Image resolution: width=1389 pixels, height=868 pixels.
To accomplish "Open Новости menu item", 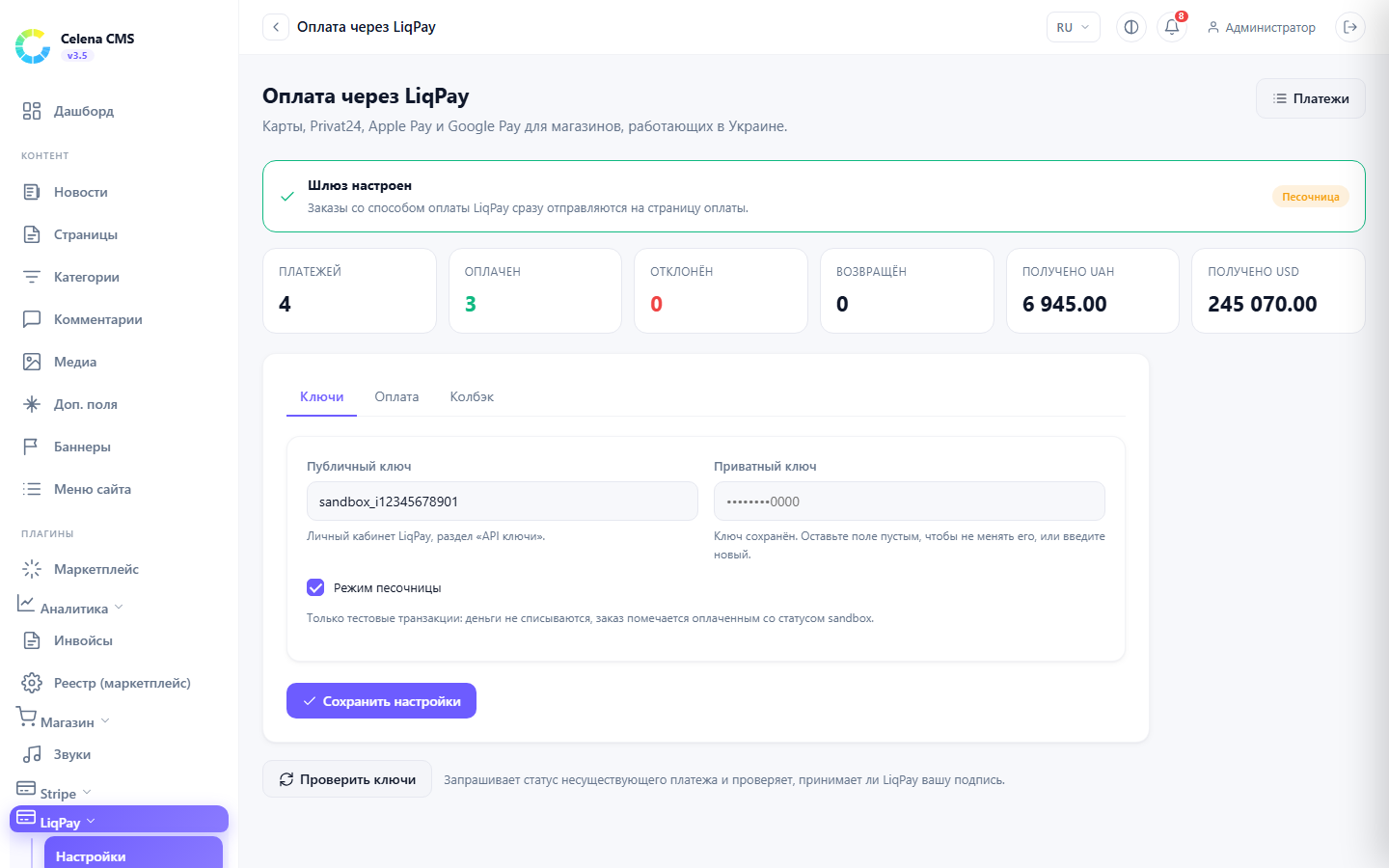I will [119, 192].
